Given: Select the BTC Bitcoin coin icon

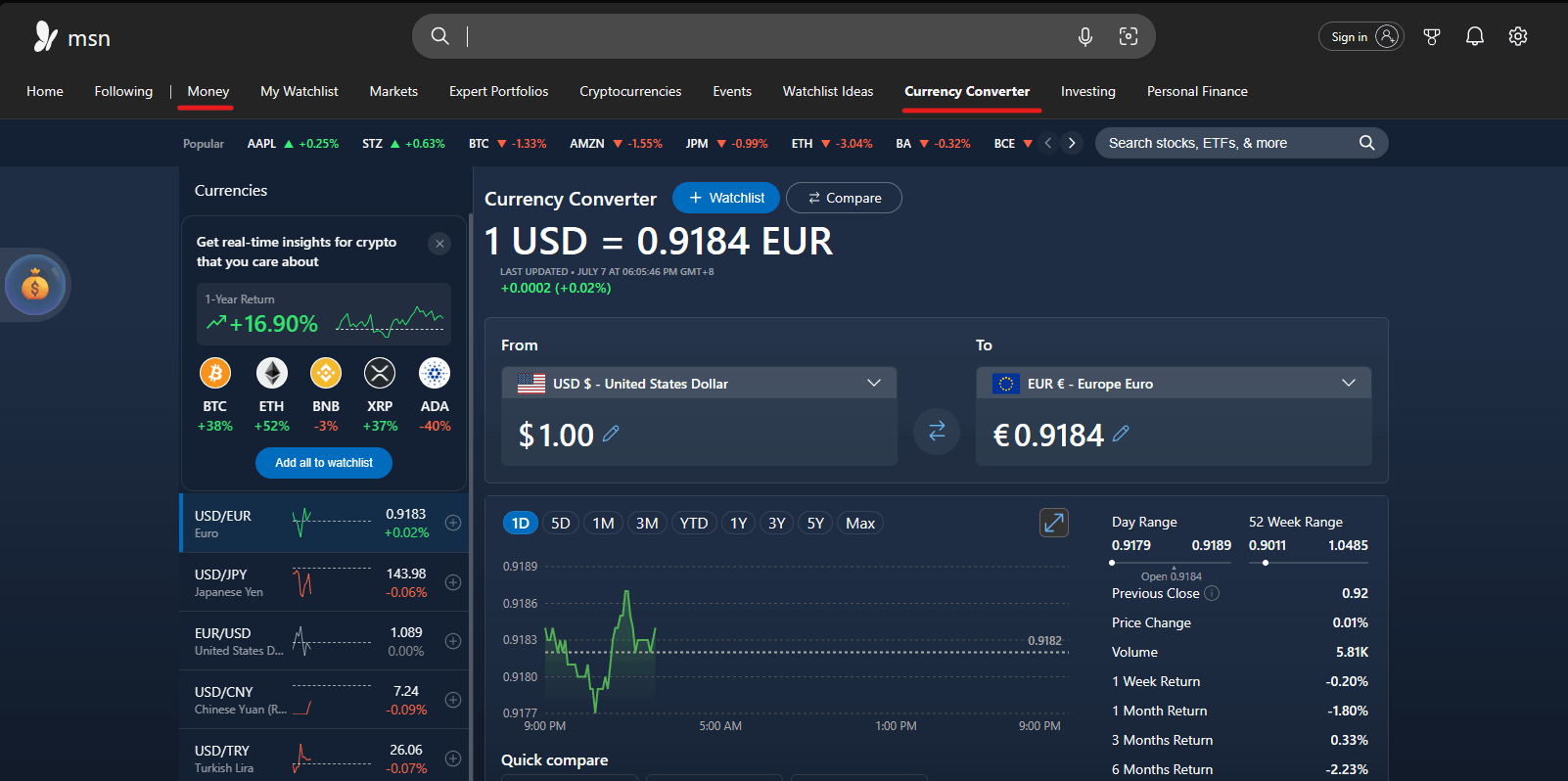Looking at the screenshot, I should tap(215, 373).
